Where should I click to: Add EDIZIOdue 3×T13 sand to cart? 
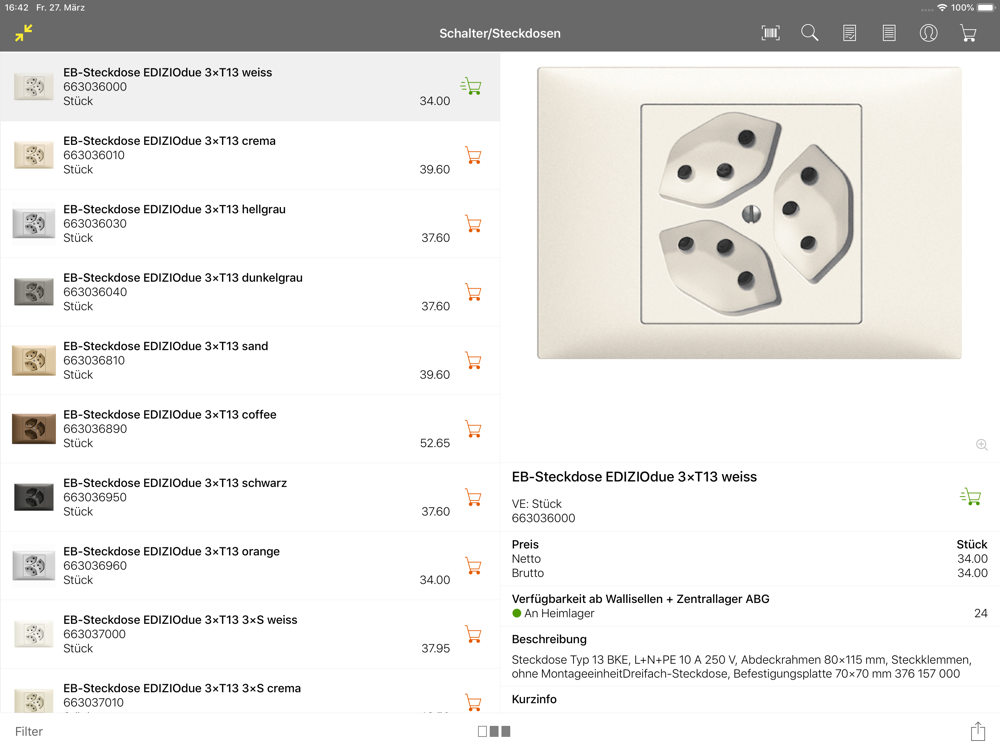point(473,360)
